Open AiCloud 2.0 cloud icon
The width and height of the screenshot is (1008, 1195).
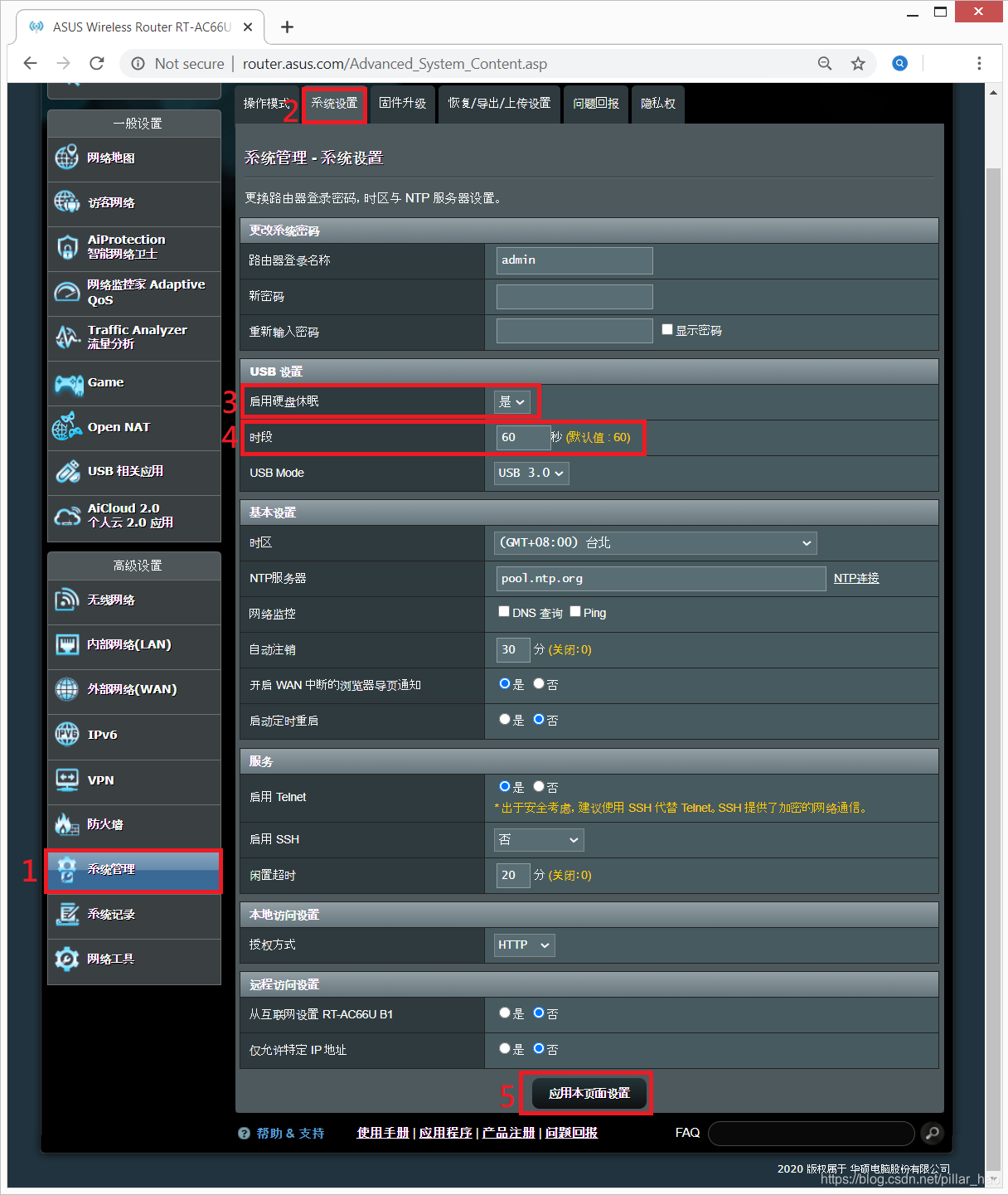pos(67,516)
